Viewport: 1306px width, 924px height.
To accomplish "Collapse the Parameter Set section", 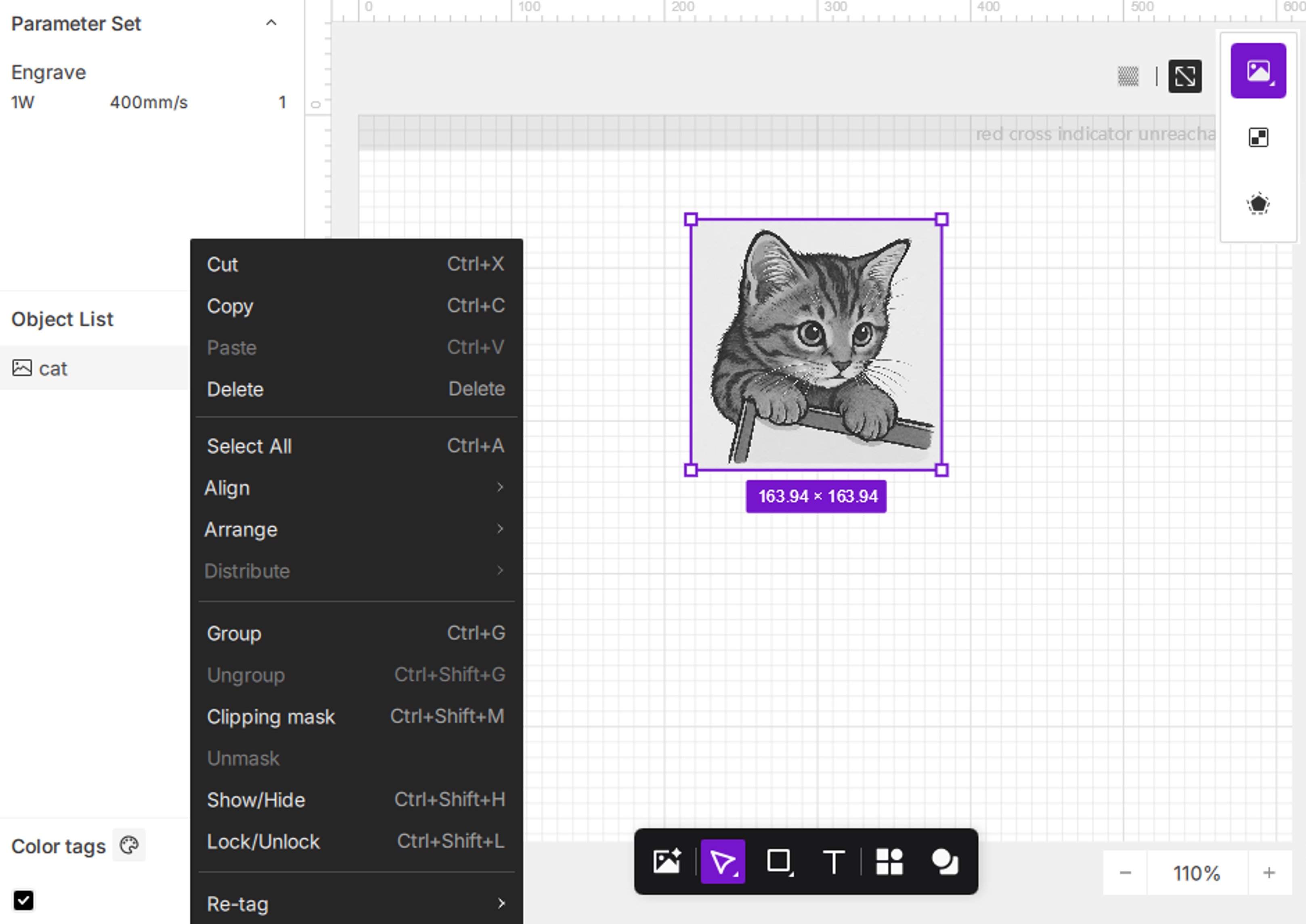I will pos(271,23).
